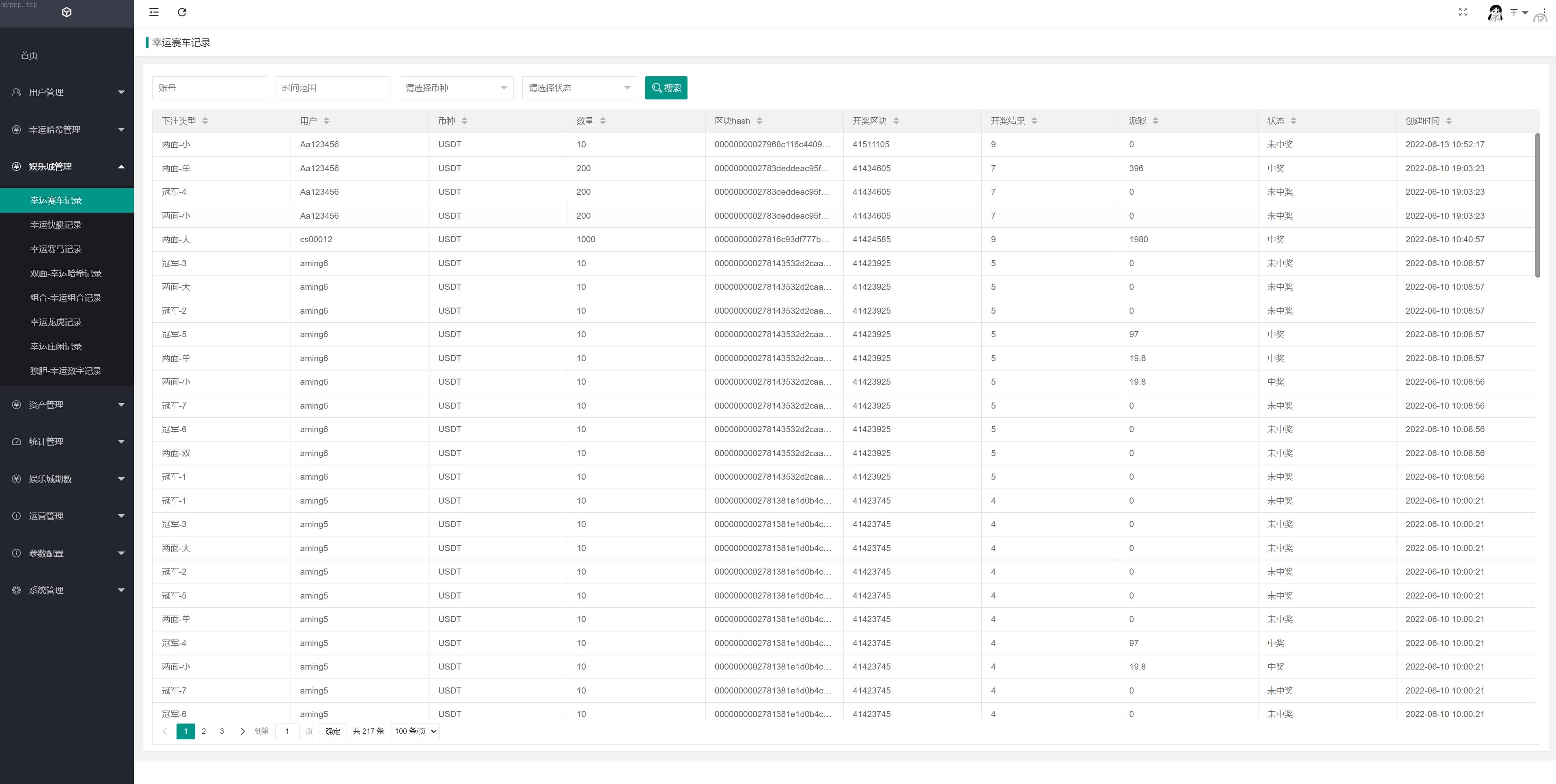The image size is (1556, 784).
Task: Toggle the sidebar collapse icon
Action: (154, 12)
